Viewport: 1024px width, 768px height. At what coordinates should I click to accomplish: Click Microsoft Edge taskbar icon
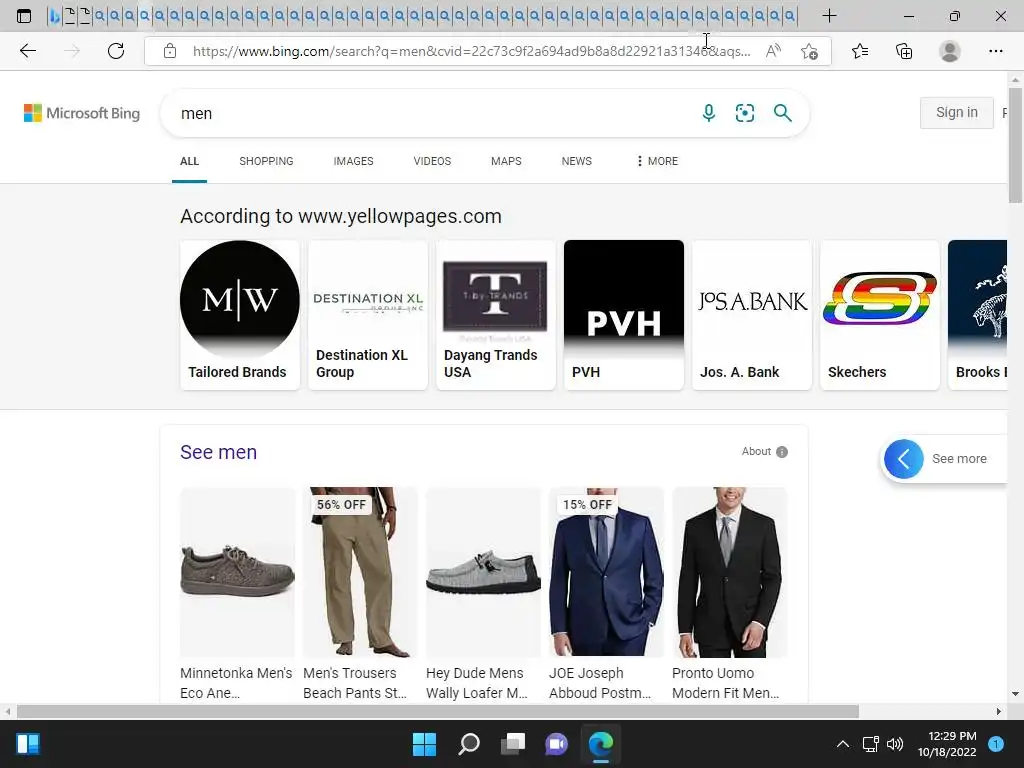pos(601,744)
